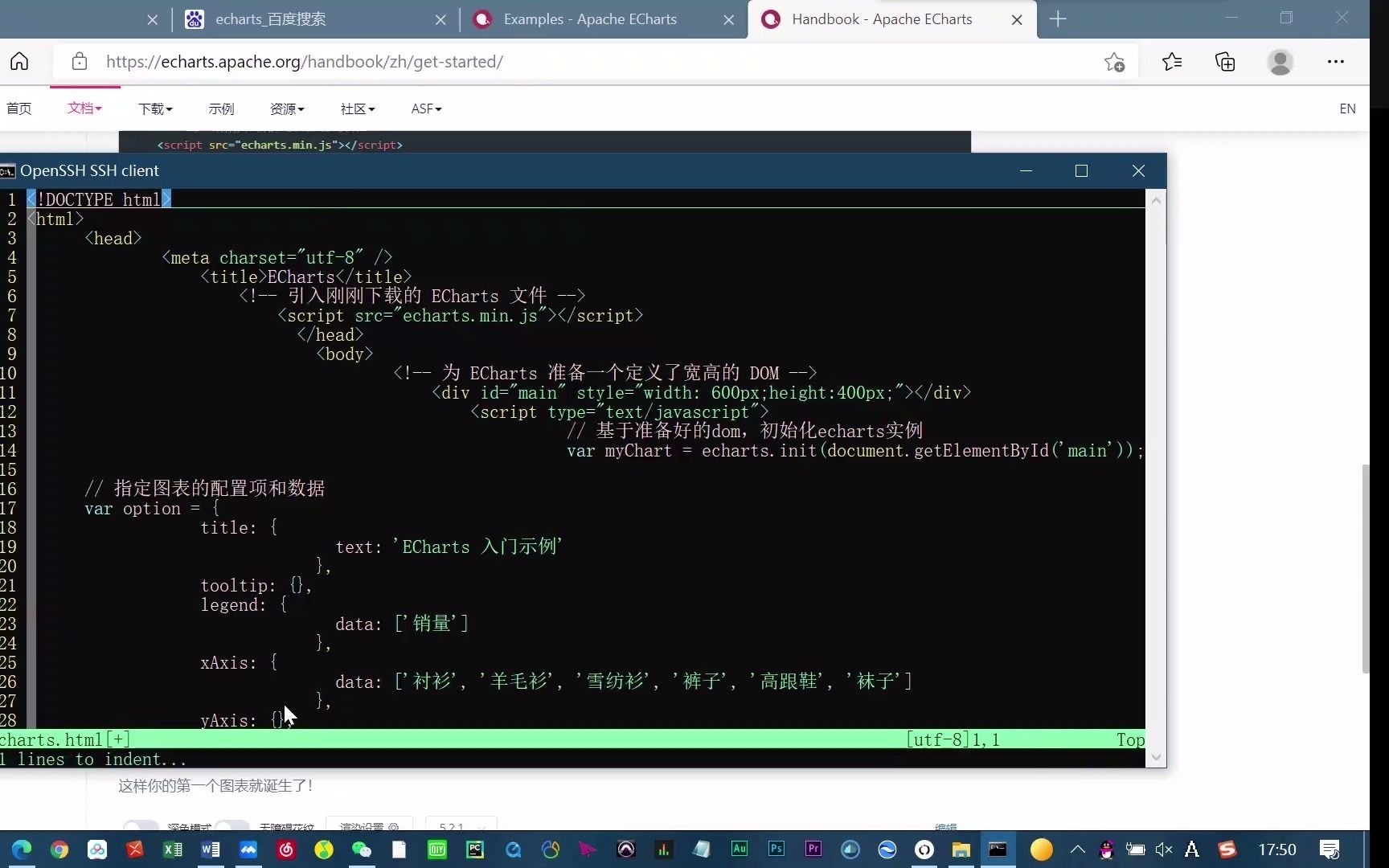Open the Collections icon in Edge toolbar
Viewport: 1389px width, 868px height.
click(x=1225, y=61)
